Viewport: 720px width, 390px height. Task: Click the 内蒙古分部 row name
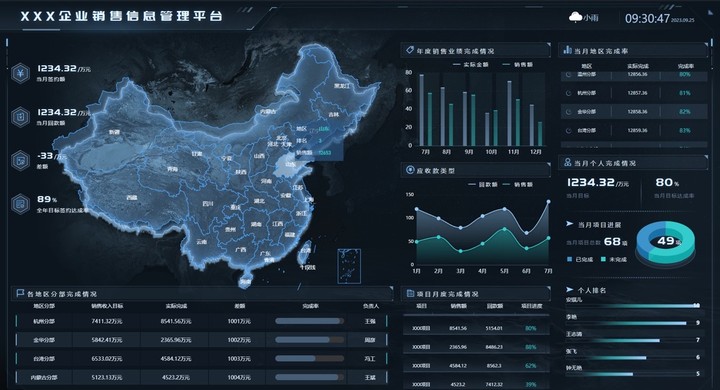pos(44,377)
